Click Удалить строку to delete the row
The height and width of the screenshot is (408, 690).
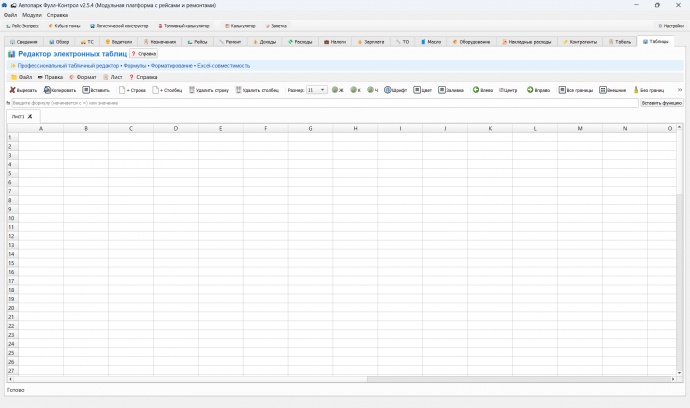tap(209, 90)
